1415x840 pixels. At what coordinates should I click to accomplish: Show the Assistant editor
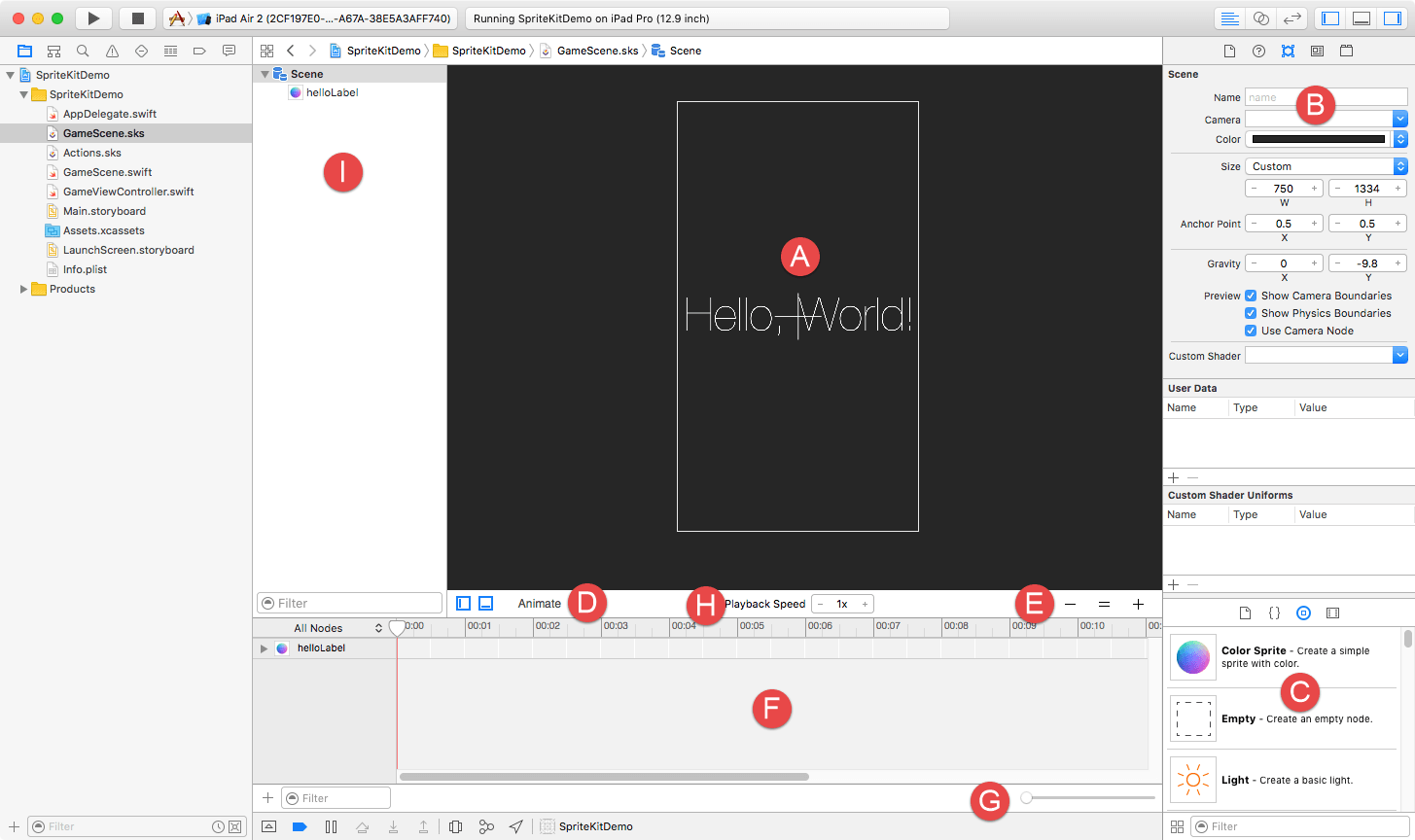(1261, 18)
